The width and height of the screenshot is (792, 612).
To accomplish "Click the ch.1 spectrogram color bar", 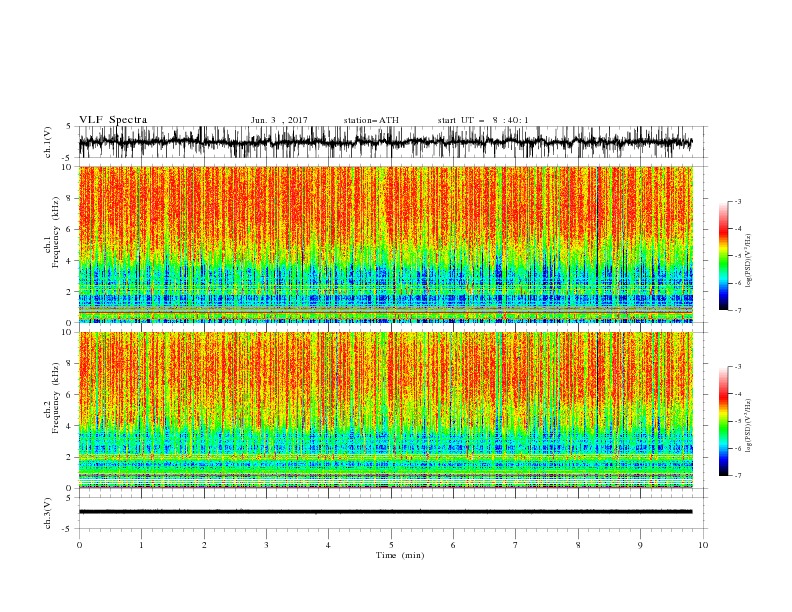I will pos(723,256).
